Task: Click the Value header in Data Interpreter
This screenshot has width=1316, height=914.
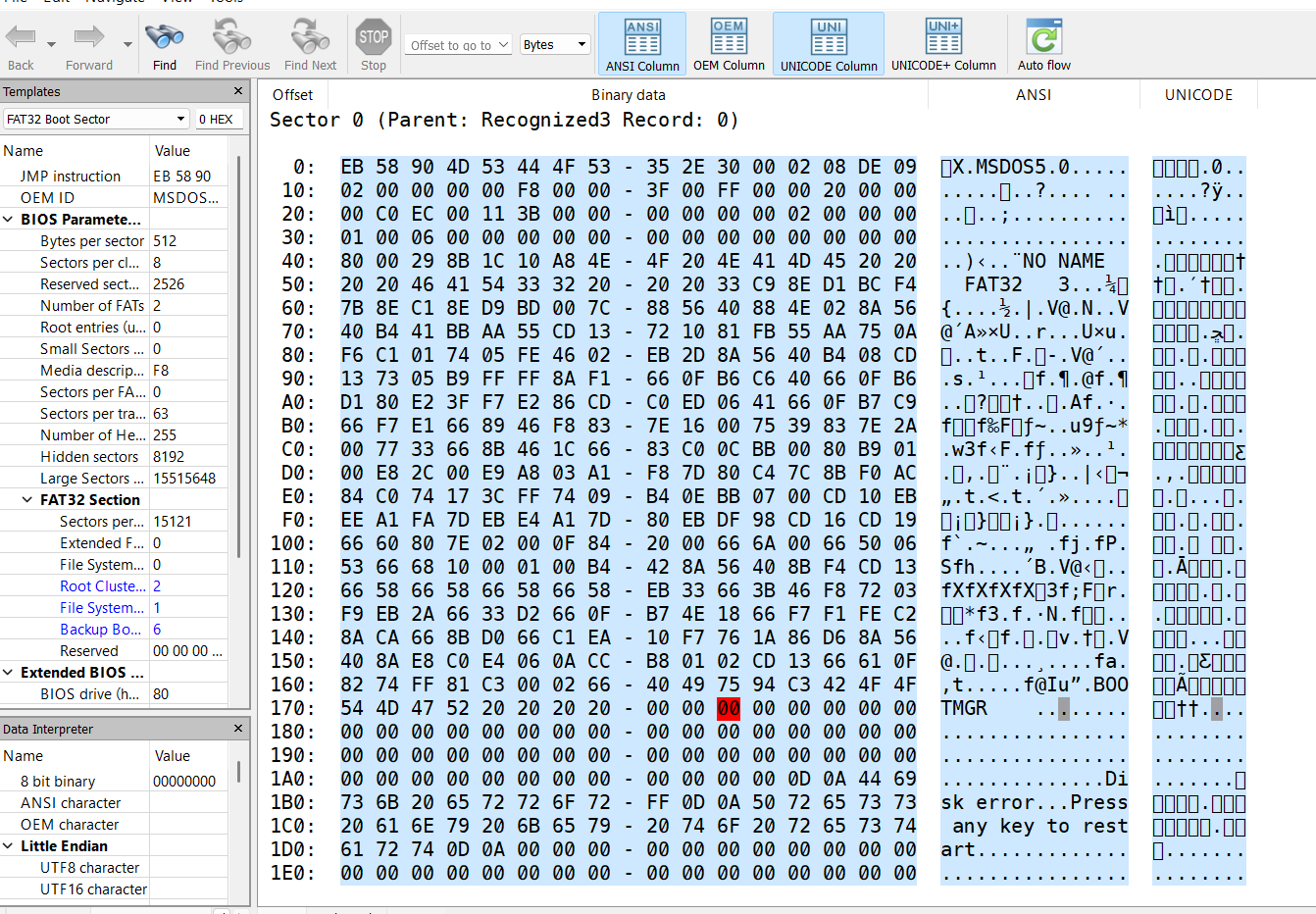Action: [x=173, y=756]
